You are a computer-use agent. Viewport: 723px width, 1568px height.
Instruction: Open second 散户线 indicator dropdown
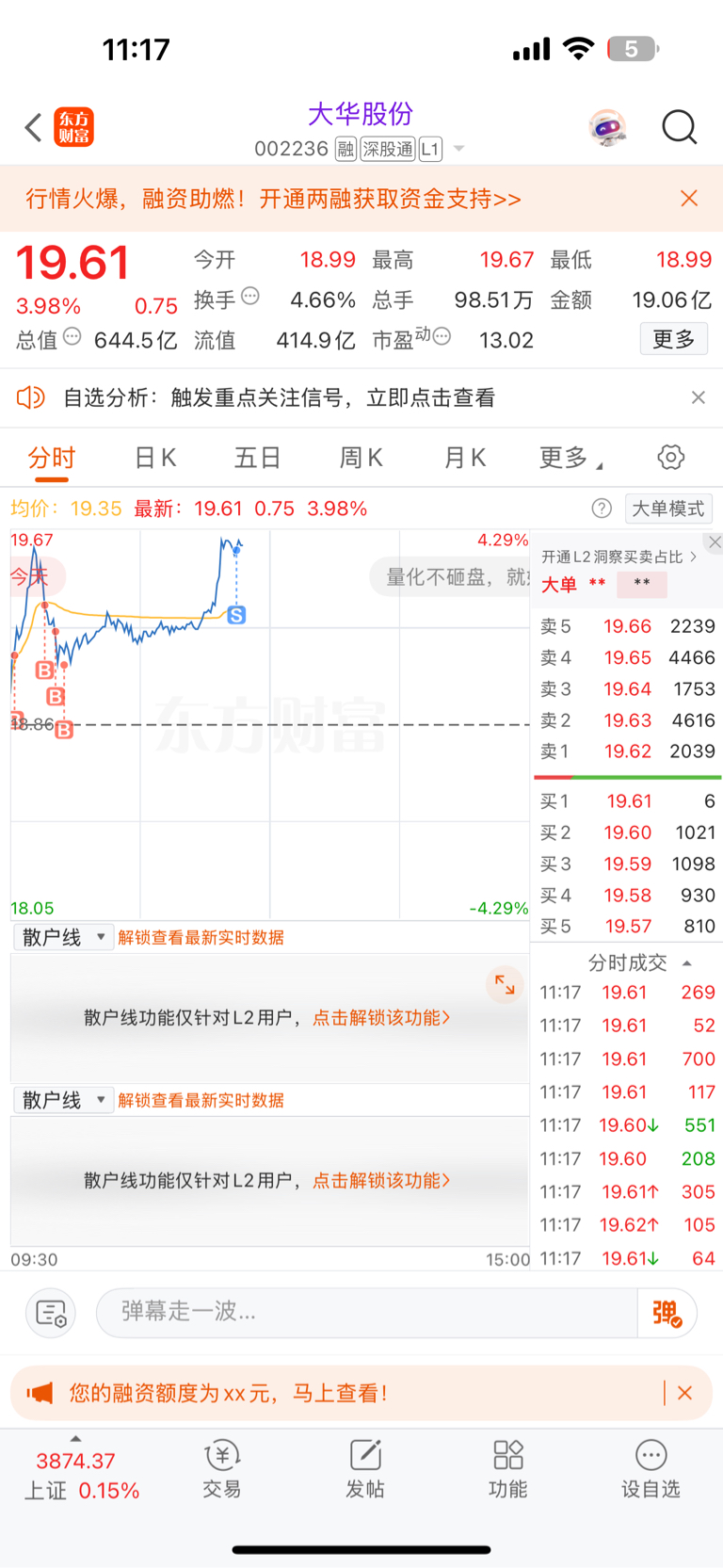point(64,1100)
